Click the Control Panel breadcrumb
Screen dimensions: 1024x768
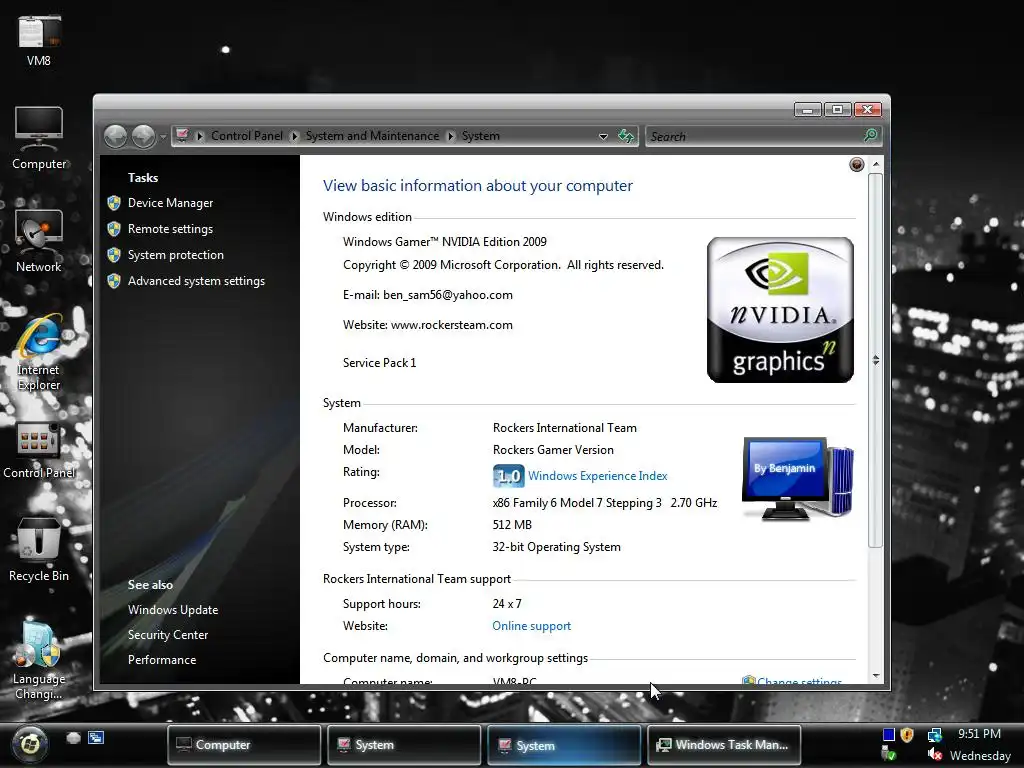pyautogui.click(x=247, y=136)
